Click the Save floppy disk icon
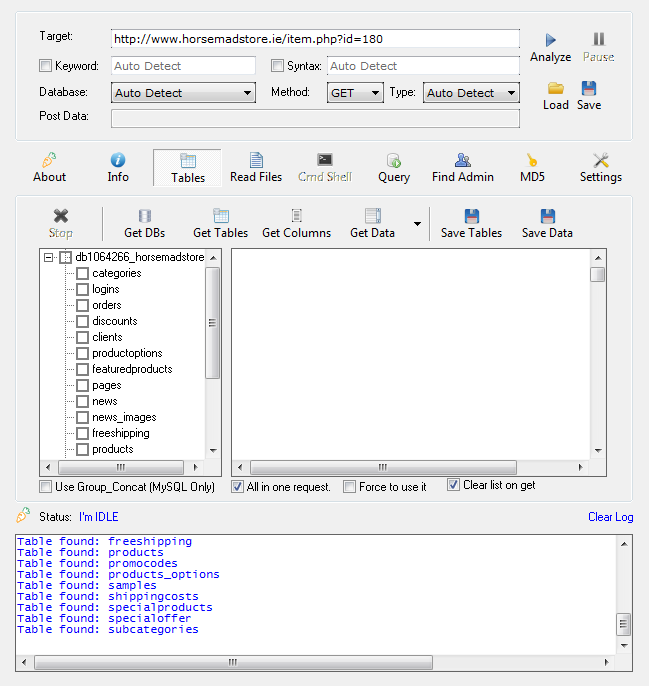 [x=589, y=88]
